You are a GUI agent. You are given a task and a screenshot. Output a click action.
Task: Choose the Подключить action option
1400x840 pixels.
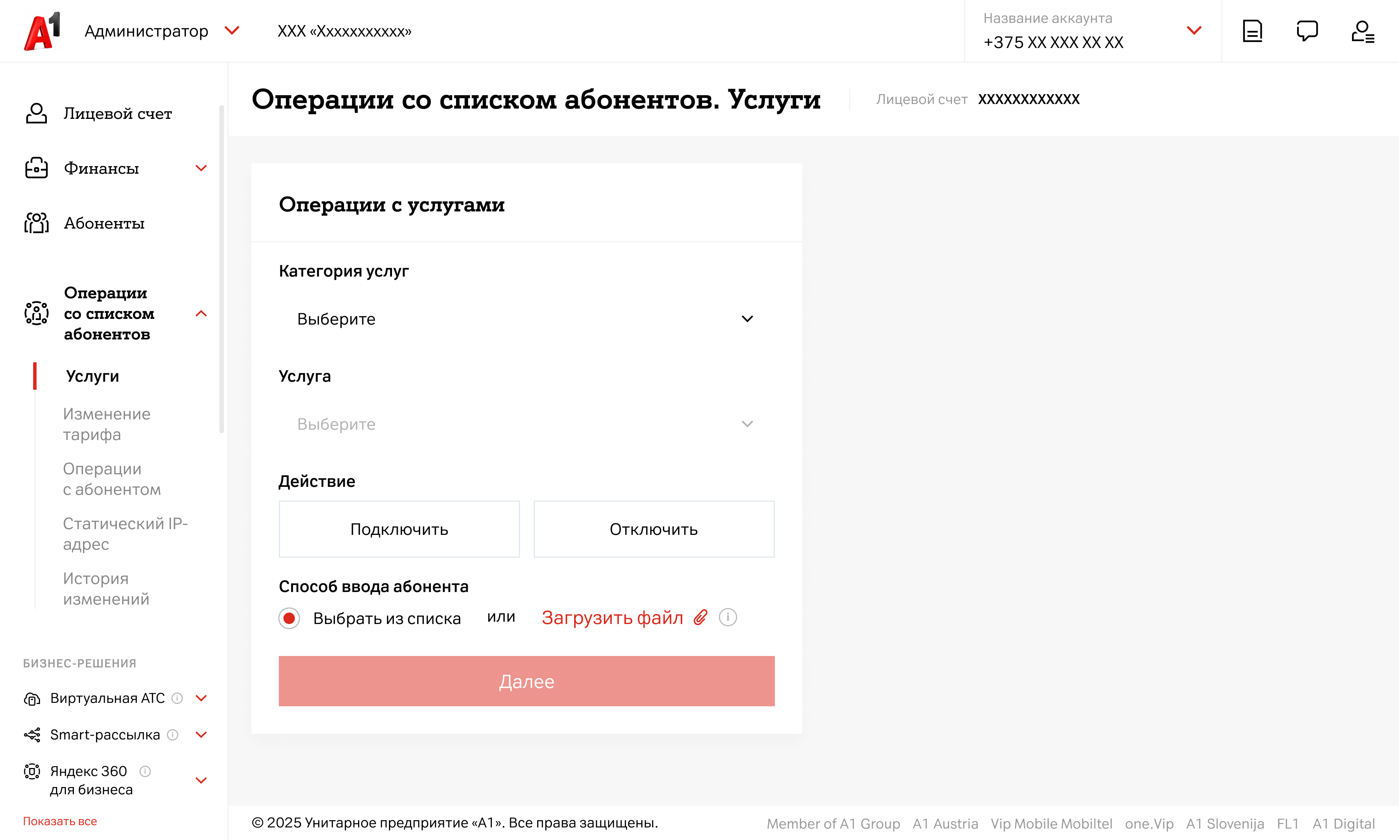[400, 529]
